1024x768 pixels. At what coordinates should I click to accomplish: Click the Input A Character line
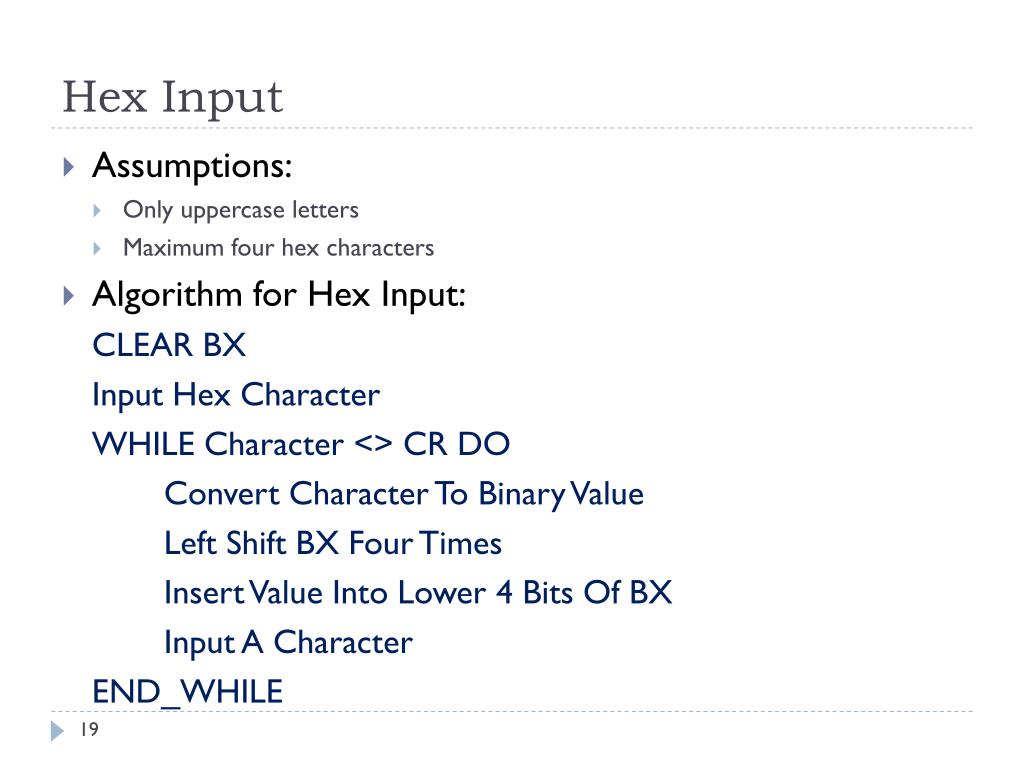coord(288,643)
